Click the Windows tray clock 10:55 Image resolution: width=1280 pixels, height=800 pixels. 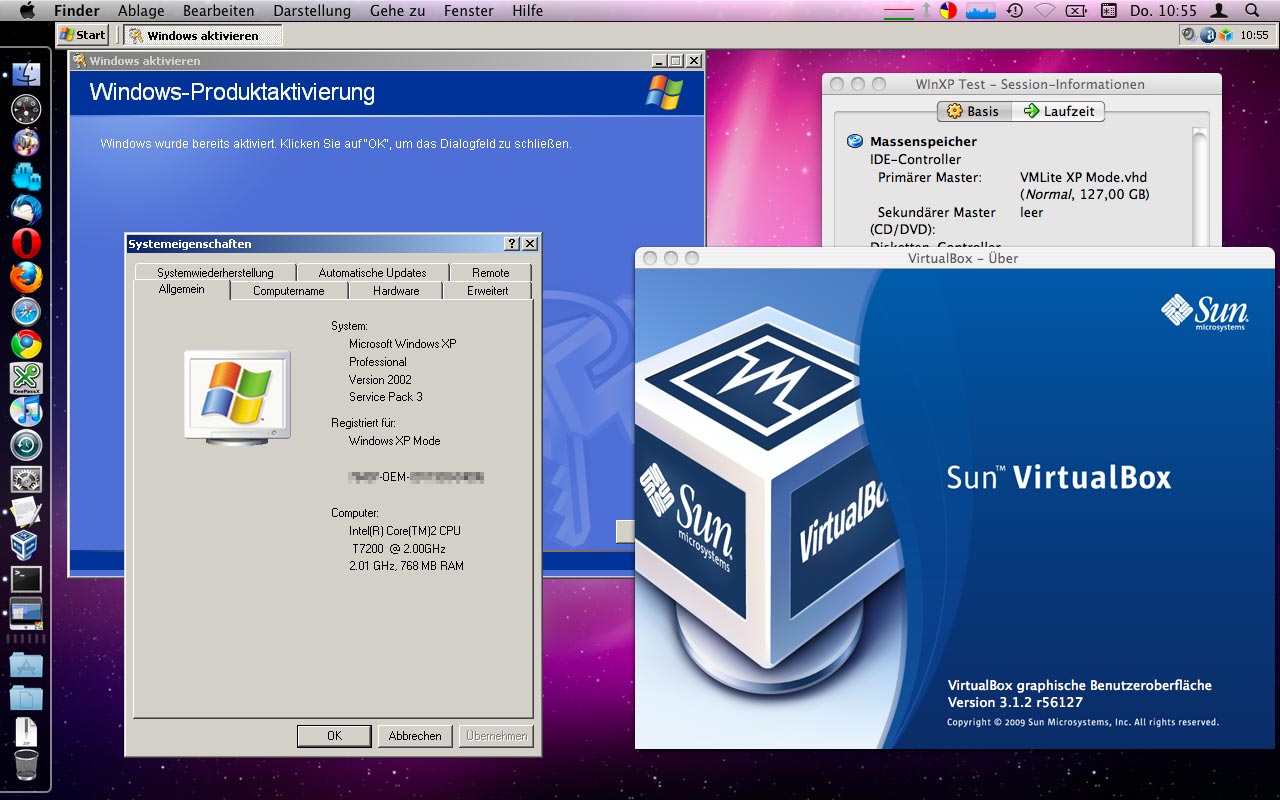(1254, 35)
